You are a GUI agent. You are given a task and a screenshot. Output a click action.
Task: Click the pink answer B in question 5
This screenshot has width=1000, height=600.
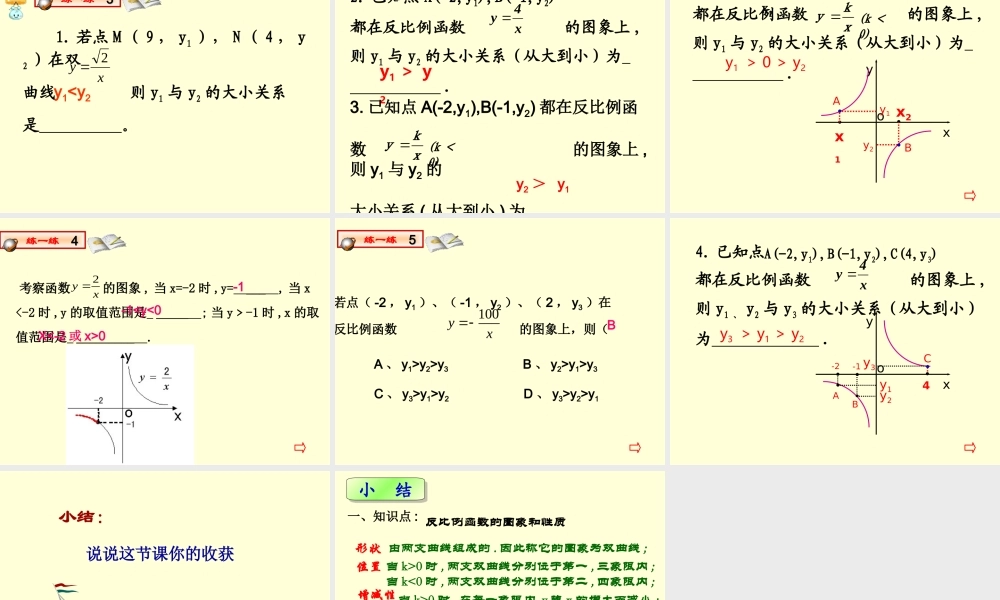click(x=611, y=325)
